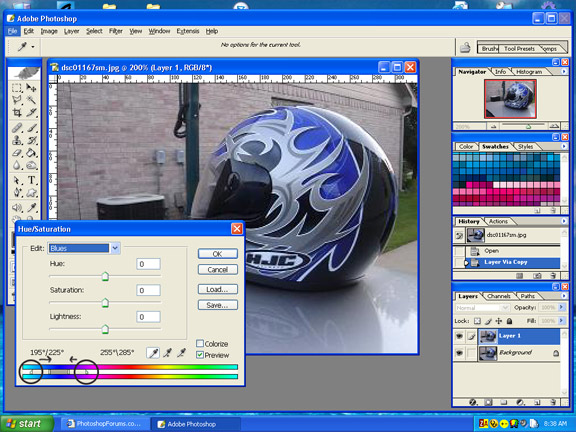This screenshot has height=432, width=576.
Task: Open the Filter menu
Action: tap(116, 31)
